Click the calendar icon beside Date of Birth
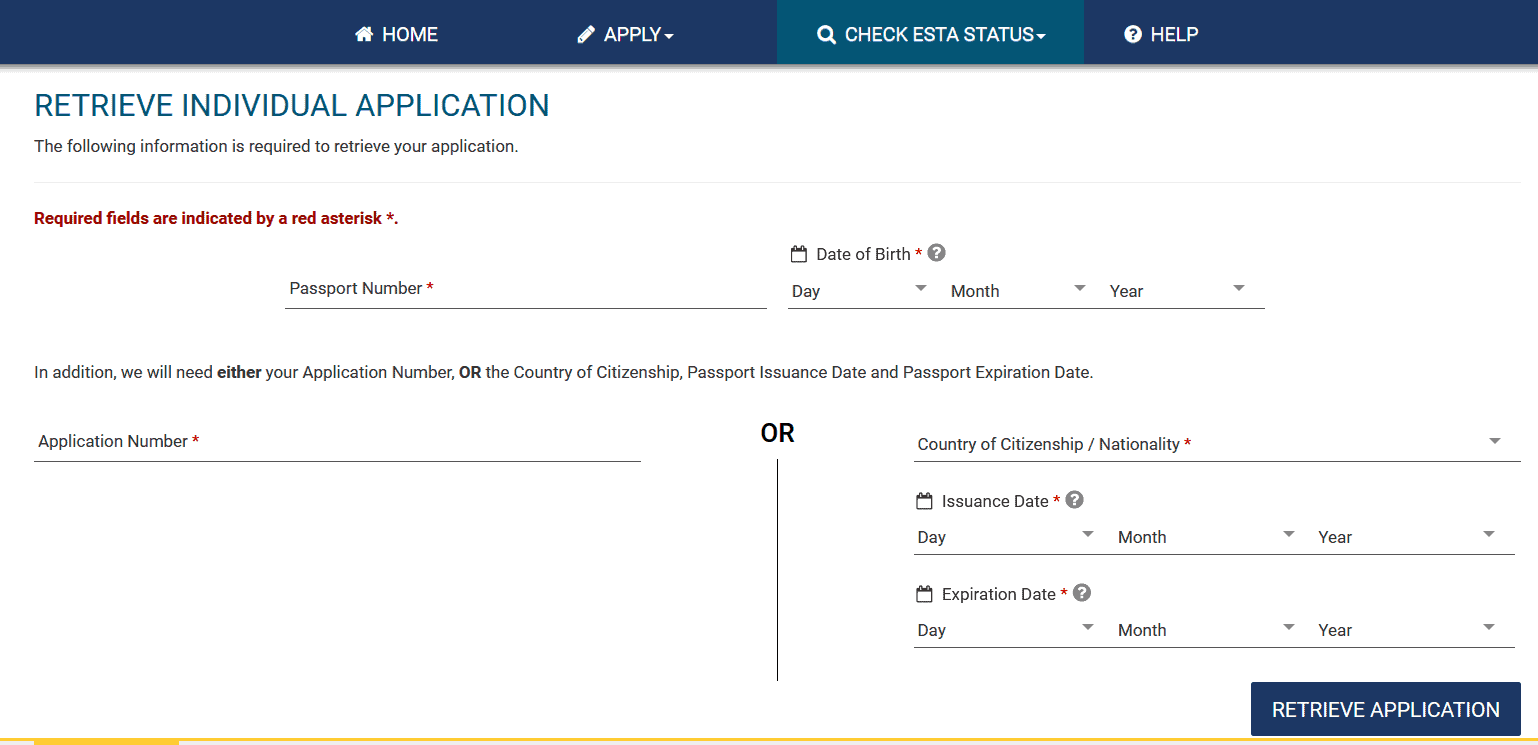The height and width of the screenshot is (745, 1538). [799, 254]
